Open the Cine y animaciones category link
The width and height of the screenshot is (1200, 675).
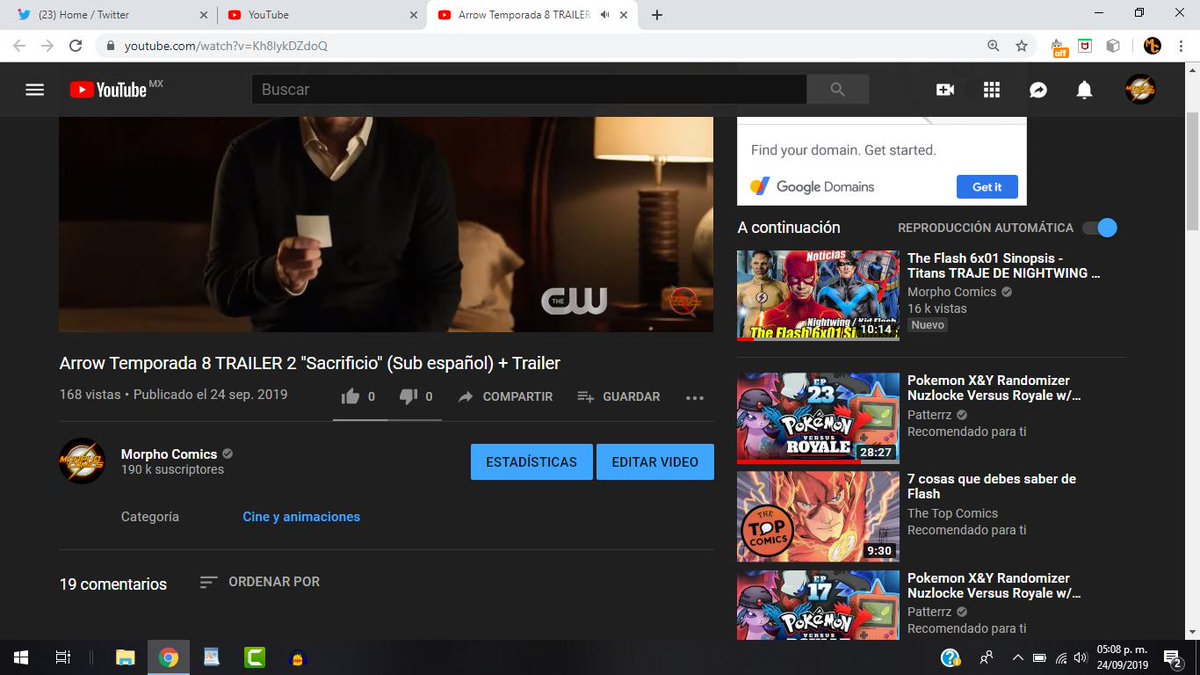point(301,517)
